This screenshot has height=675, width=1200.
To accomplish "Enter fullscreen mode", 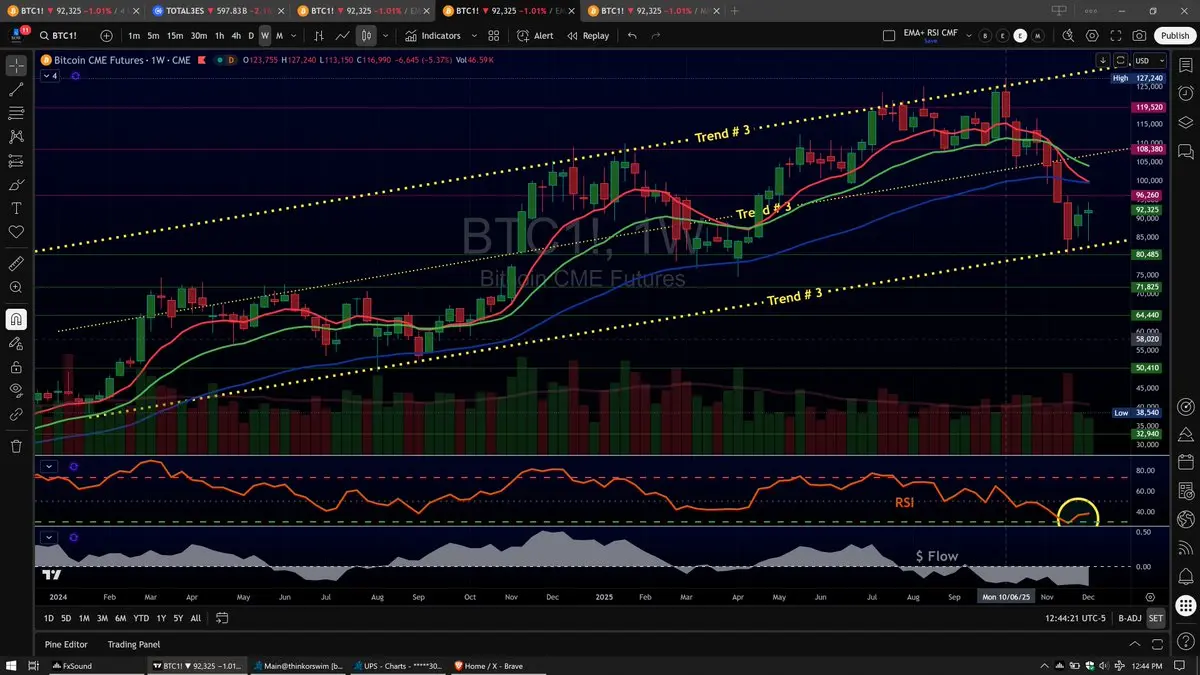I will click(x=1117, y=35).
